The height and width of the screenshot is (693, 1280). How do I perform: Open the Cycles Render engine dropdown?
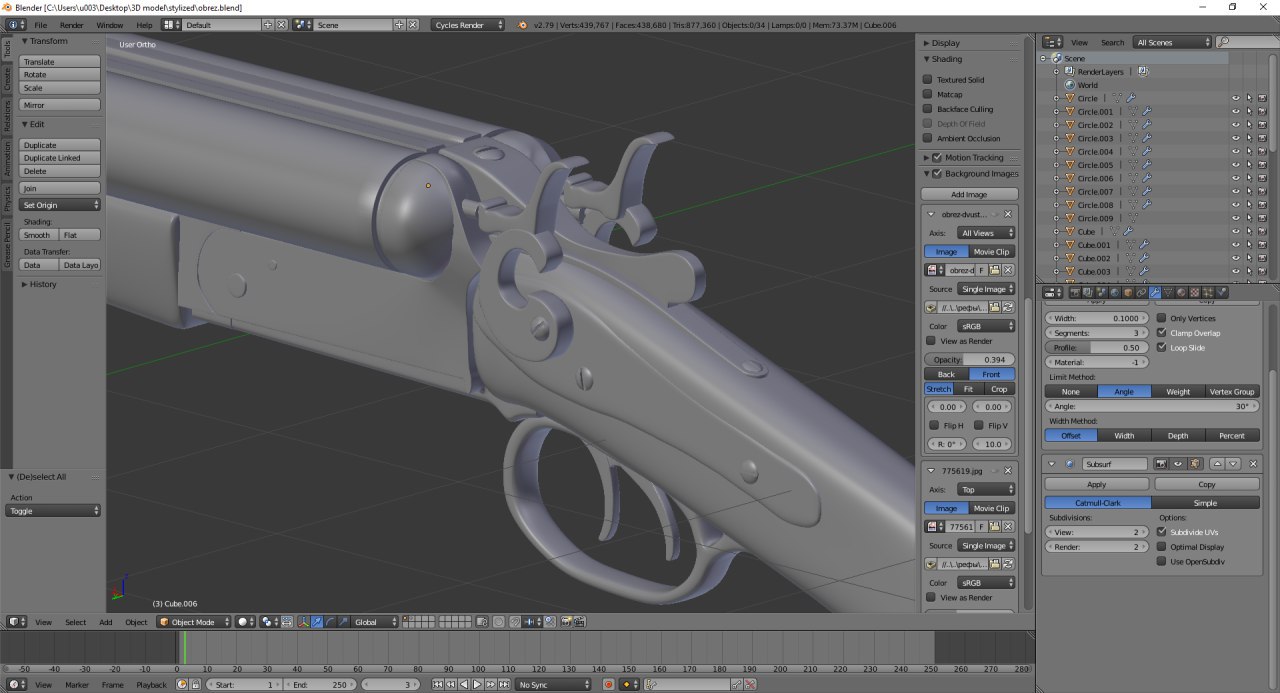tap(468, 24)
